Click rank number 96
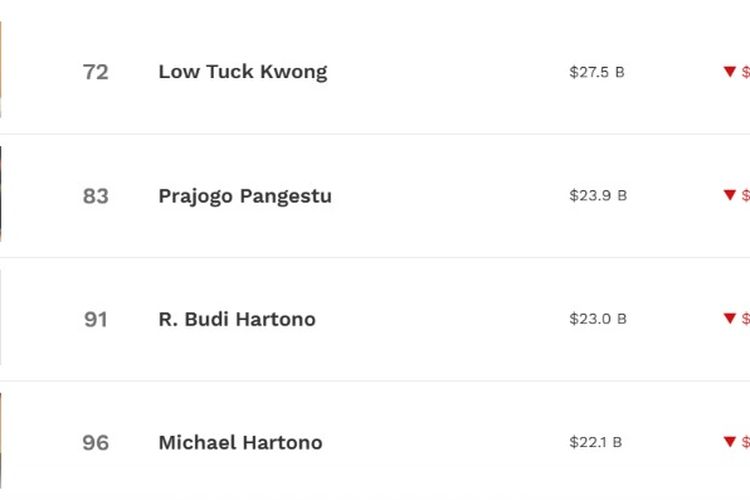 click(95, 443)
